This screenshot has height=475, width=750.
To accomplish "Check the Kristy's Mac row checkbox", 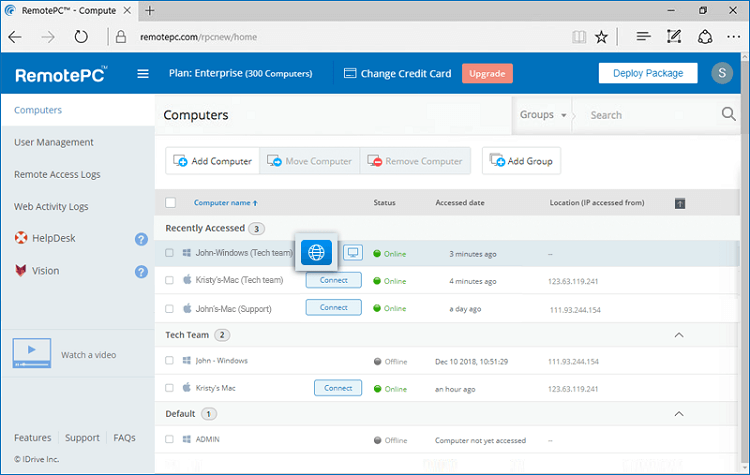I will coord(169,388).
